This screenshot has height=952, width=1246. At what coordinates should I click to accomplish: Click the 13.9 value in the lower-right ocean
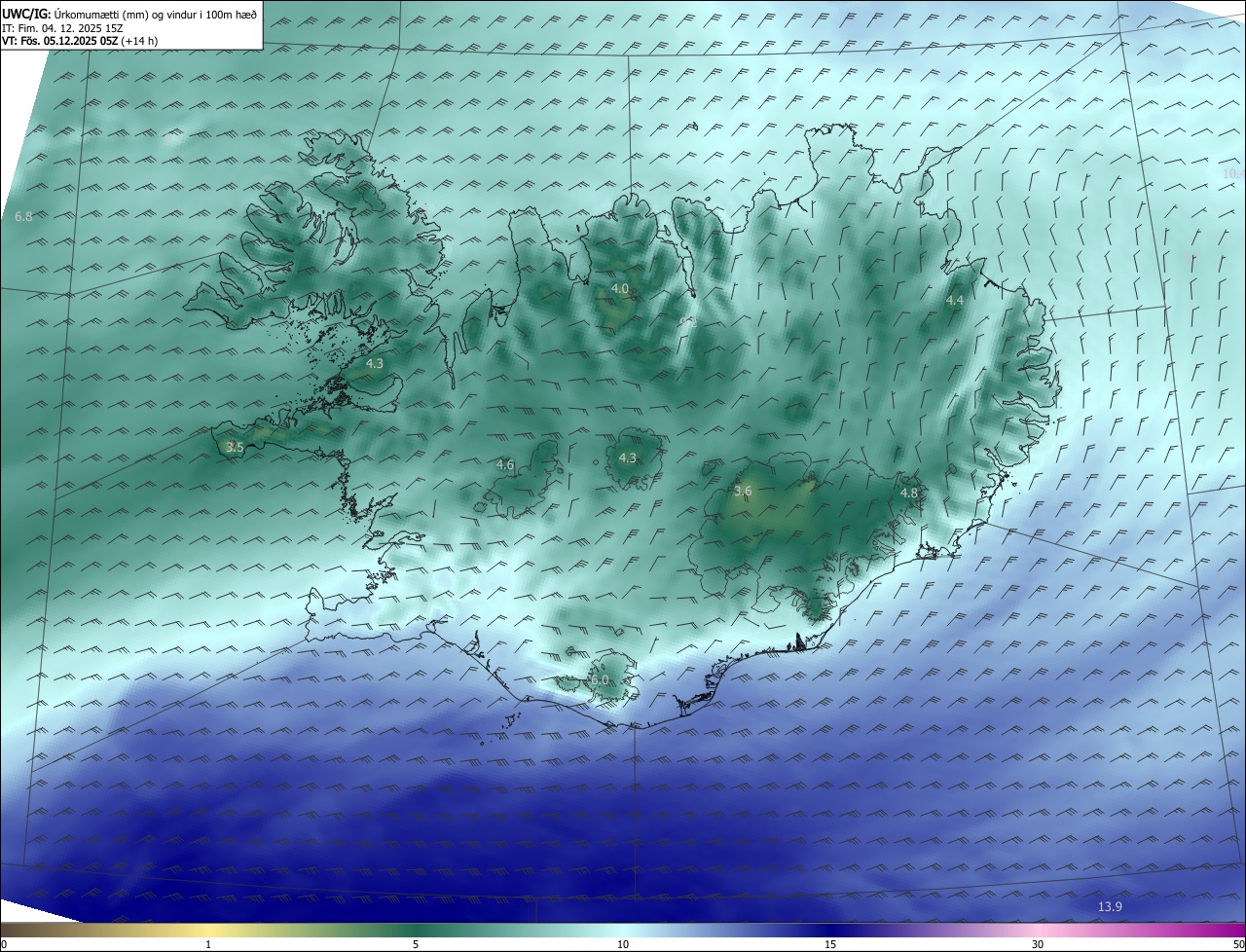click(1111, 906)
